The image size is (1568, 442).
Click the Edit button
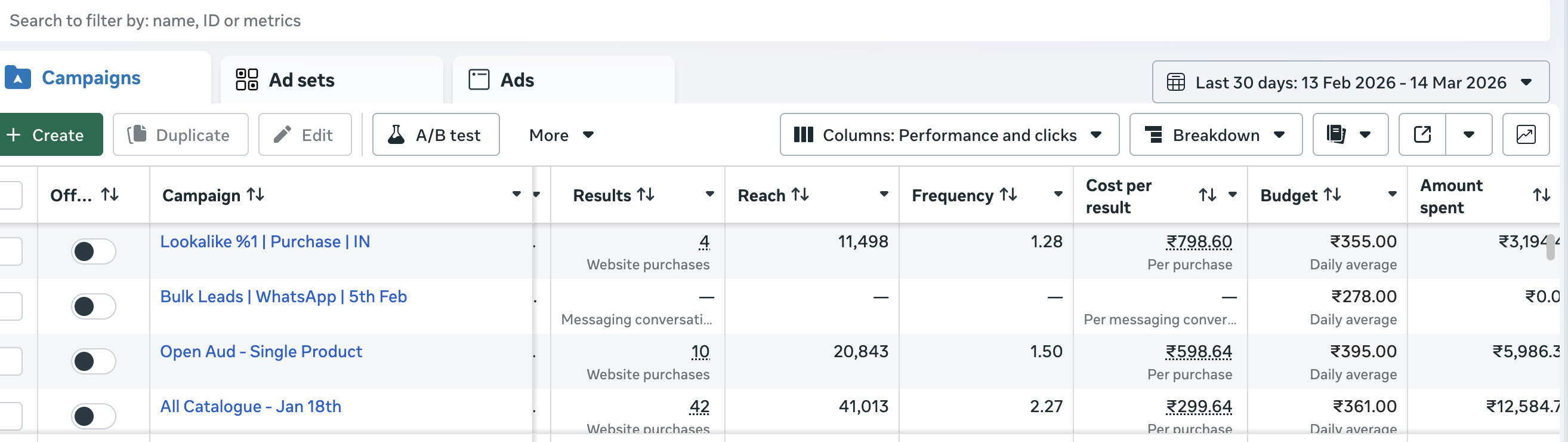(305, 134)
